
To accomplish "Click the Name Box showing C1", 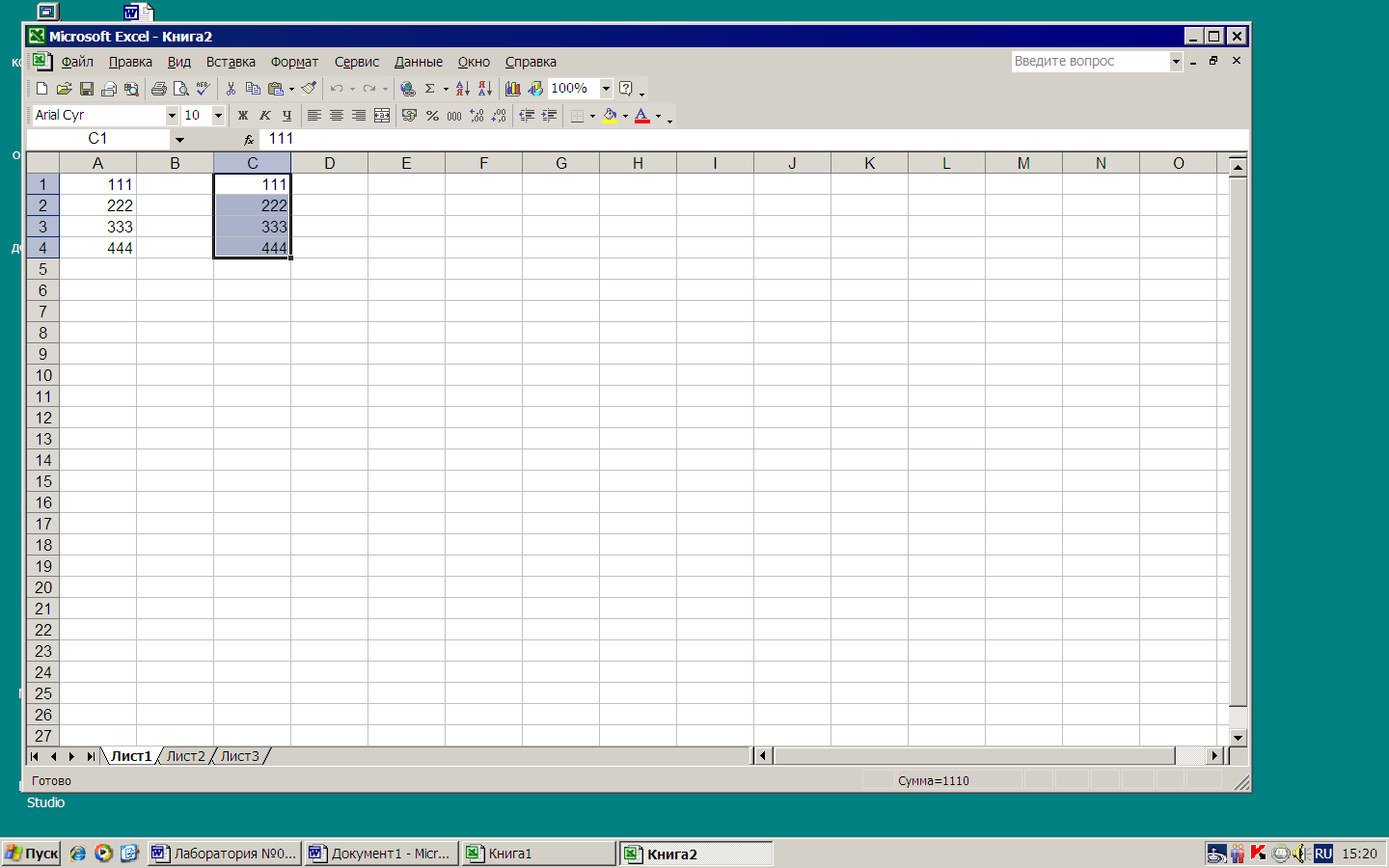I will pos(97,140).
